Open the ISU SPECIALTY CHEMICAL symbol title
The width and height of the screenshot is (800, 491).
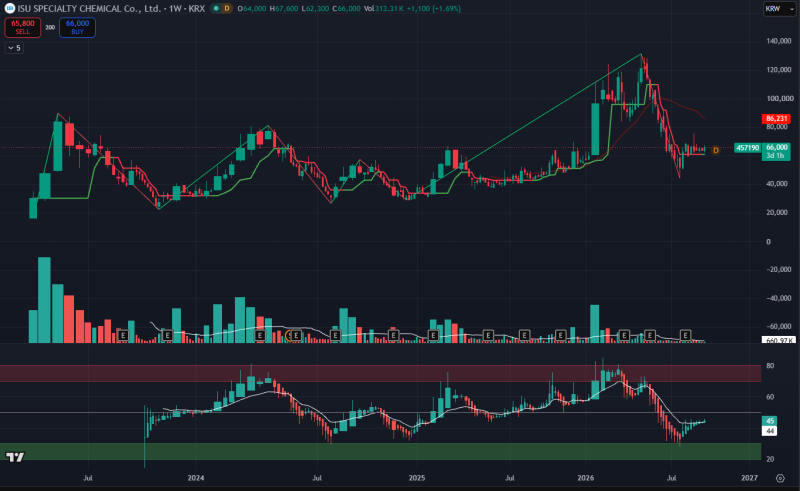[x=111, y=9]
